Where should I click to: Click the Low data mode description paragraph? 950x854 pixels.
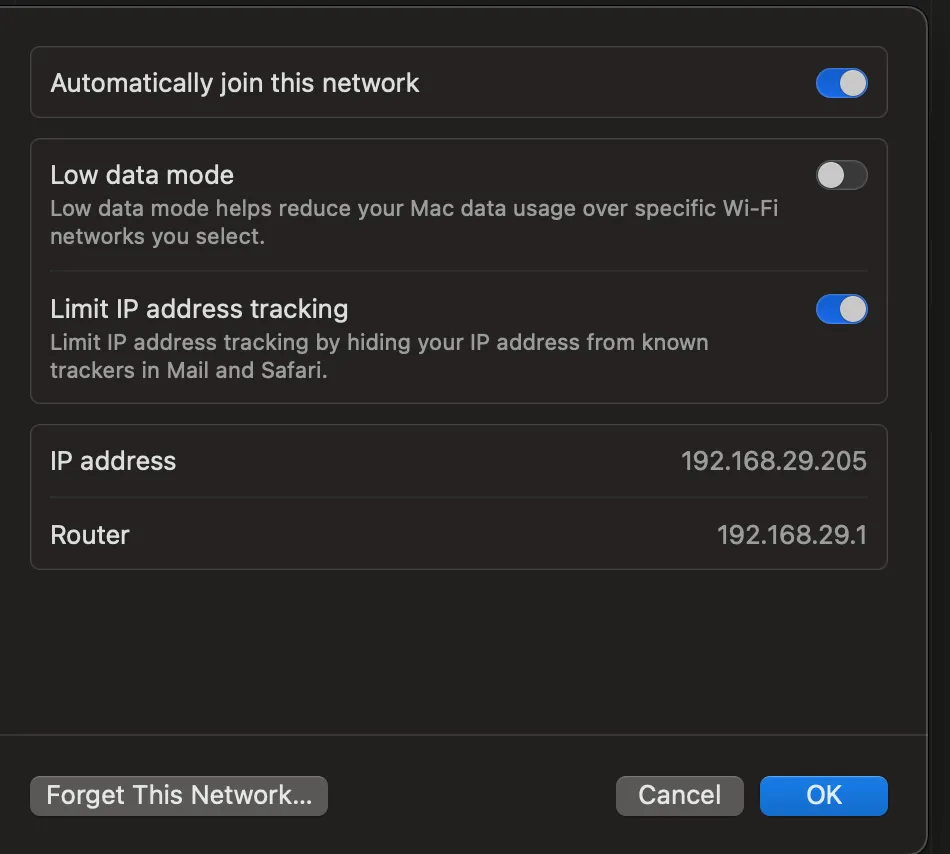pyautogui.click(x=413, y=223)
